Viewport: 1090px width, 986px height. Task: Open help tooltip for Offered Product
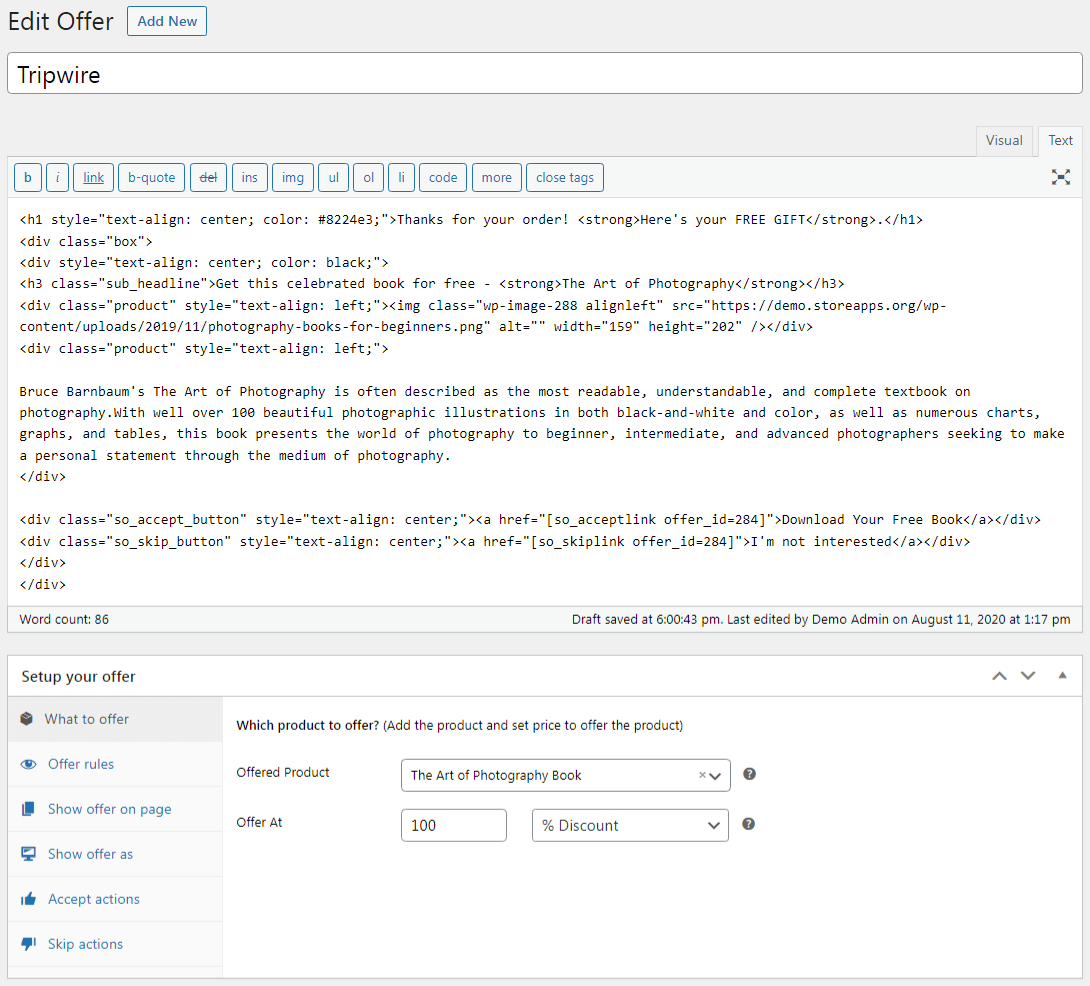tap(749, 774)
